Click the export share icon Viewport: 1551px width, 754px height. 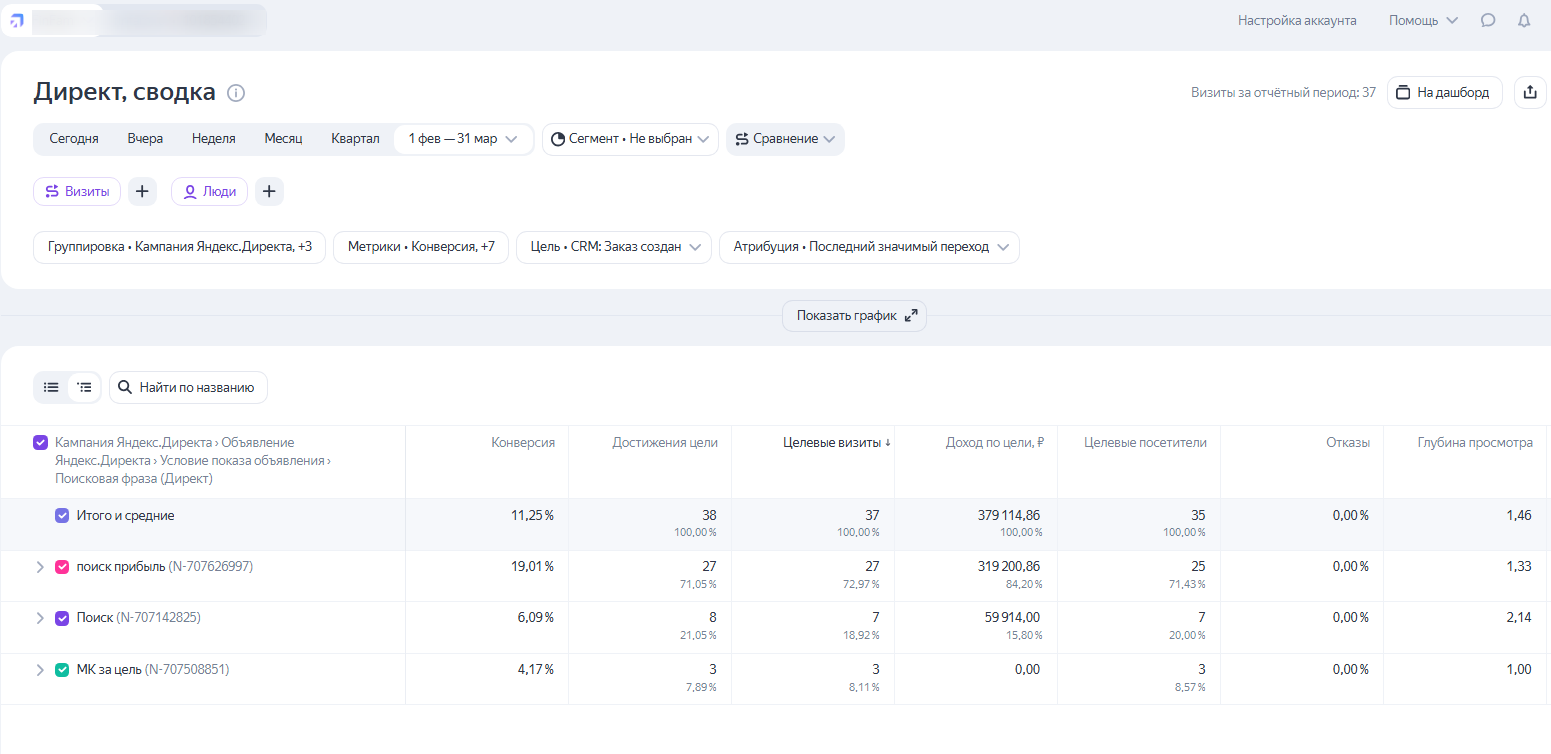click(x=1530, y=93)
